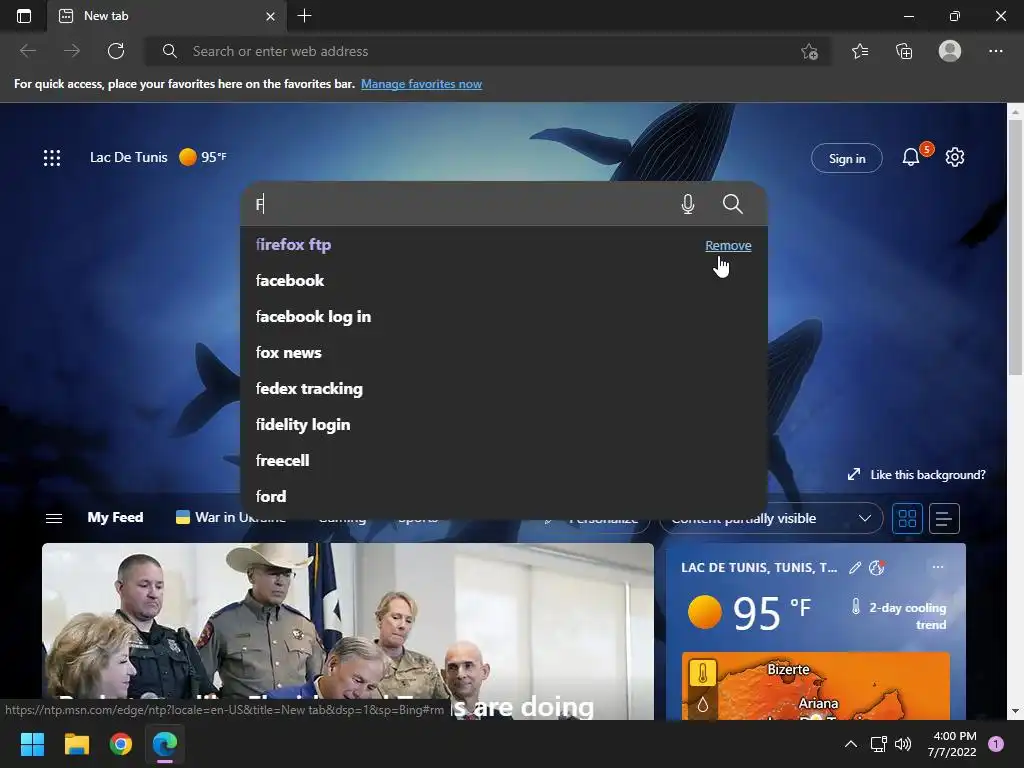
Task: Open the clock and calendar flyout
Action: [952, 744]
